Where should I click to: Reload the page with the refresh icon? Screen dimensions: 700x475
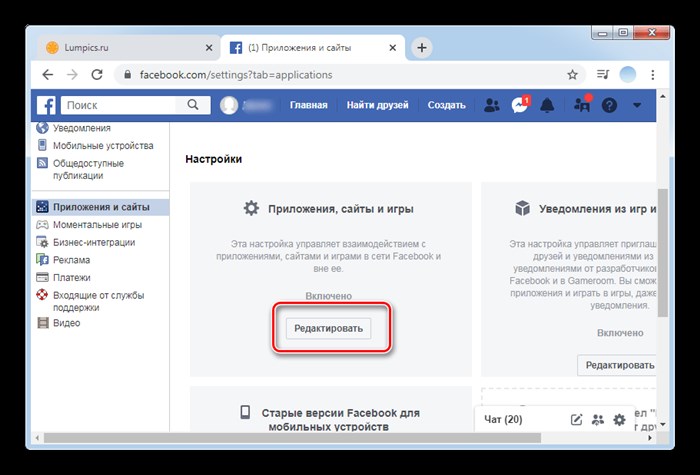tap(97, 75)
